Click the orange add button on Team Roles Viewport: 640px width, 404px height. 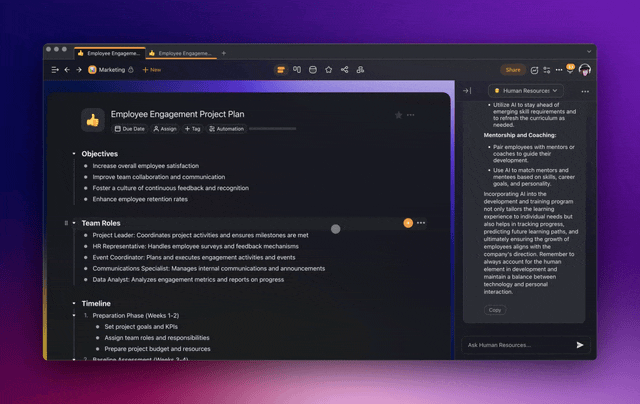pyautogui.click(x=407, y=223)
